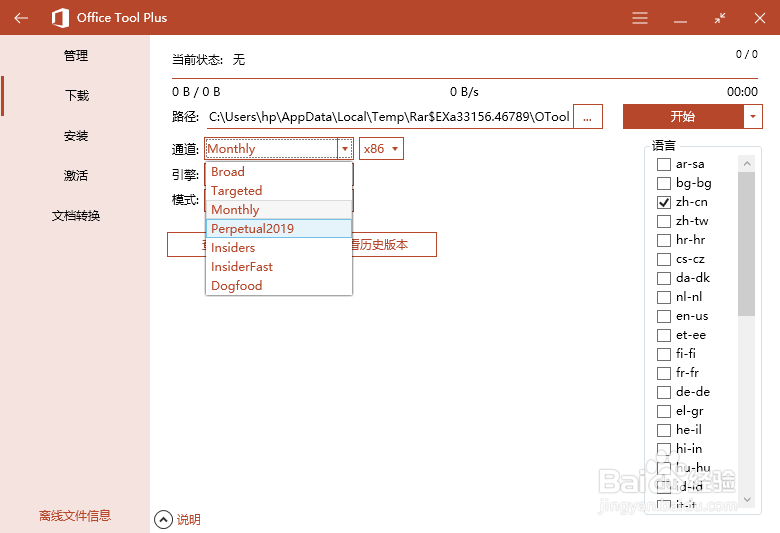Enable the fr-fr language checkbox
780x533 pixels.
[664, 373]
